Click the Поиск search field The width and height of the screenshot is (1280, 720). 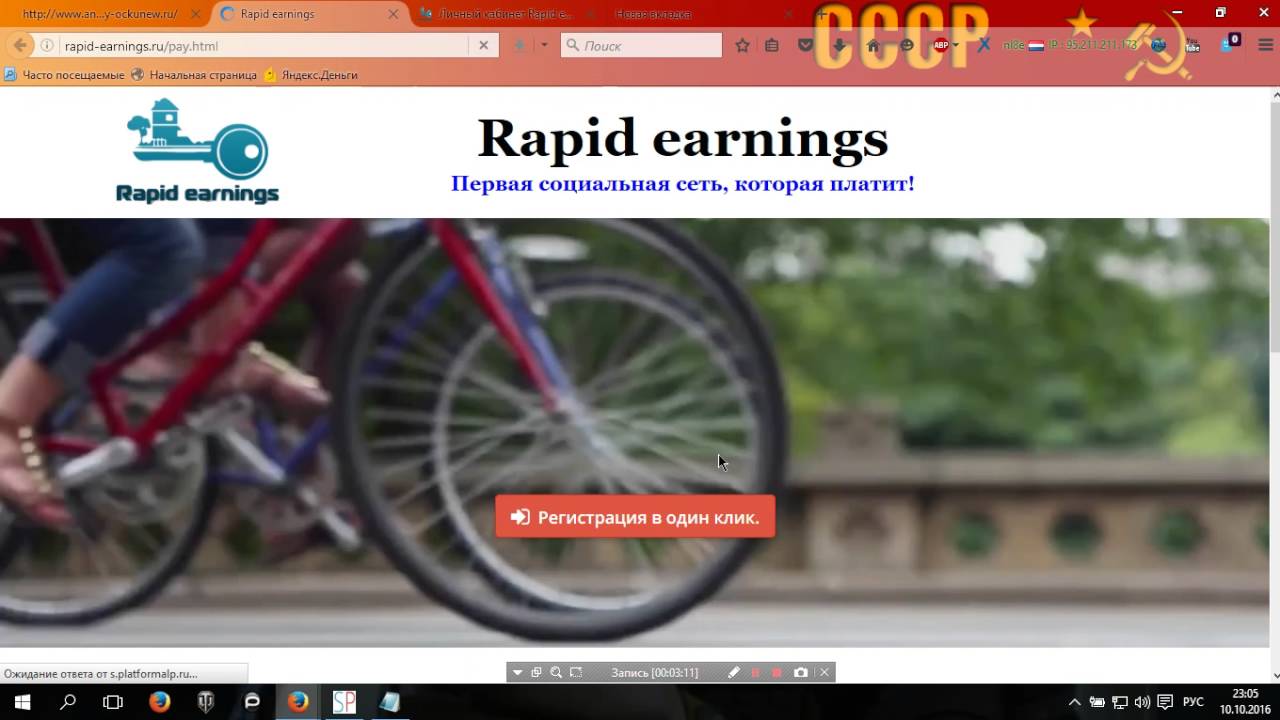[x=641, y=45]
